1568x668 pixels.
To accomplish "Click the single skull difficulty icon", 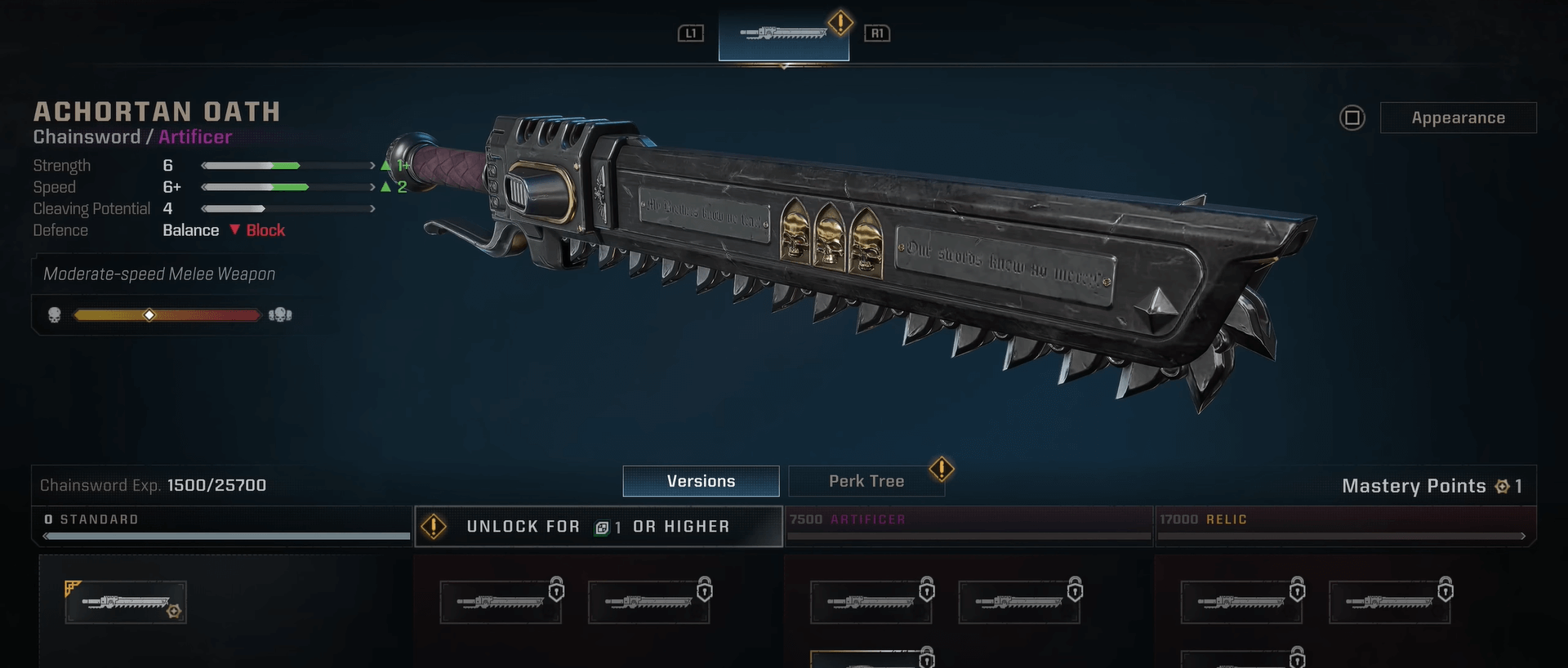I will pyautogui.click(x=55, y=315).
